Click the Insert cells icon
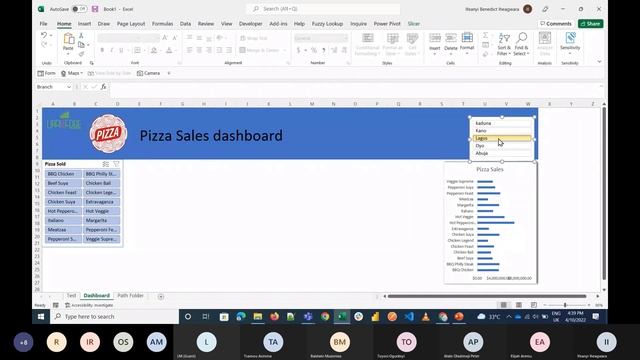This screenshot has width=640, height=360. pyautogui.click(x=435, y=38)
